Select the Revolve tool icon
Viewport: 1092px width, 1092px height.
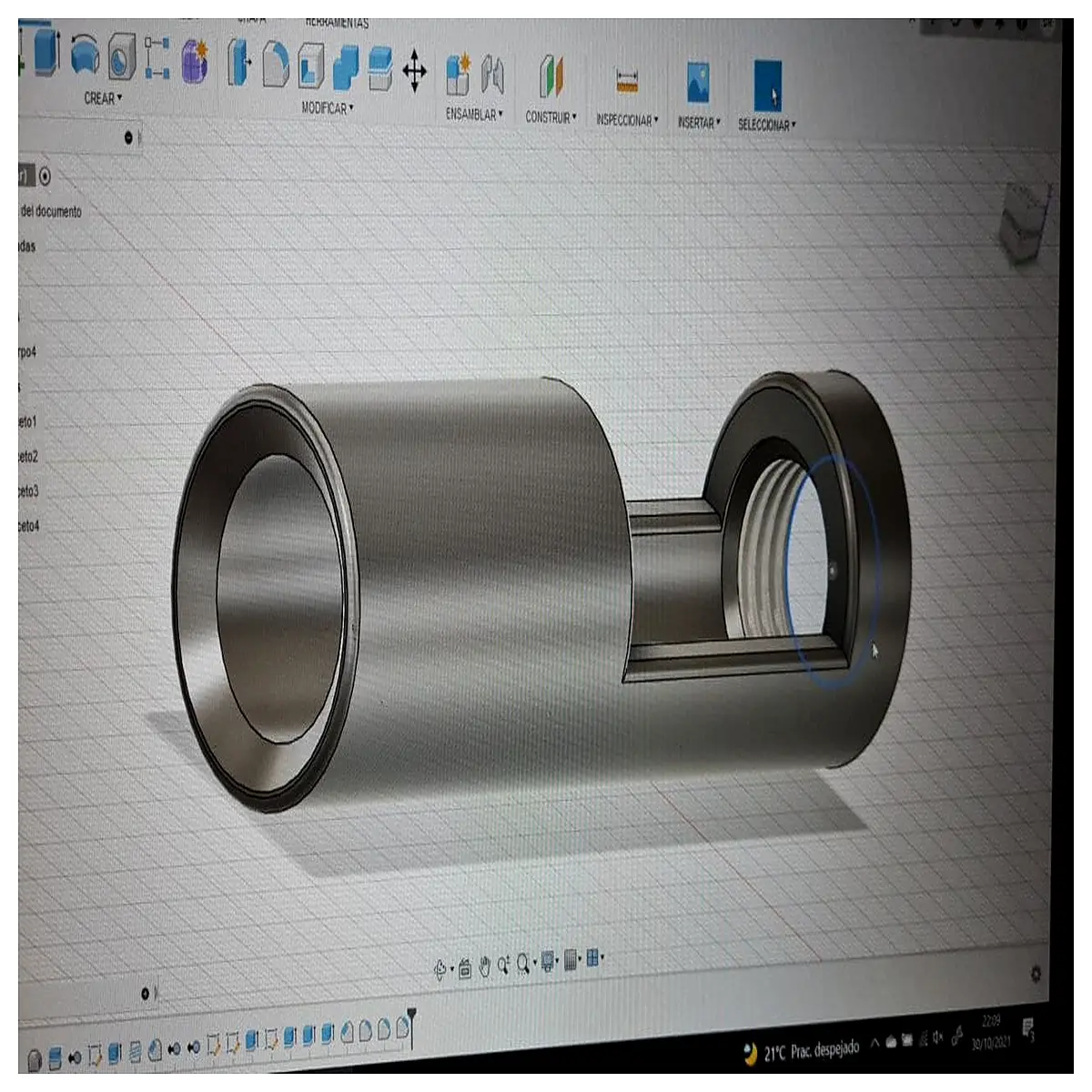coord(85,53)
